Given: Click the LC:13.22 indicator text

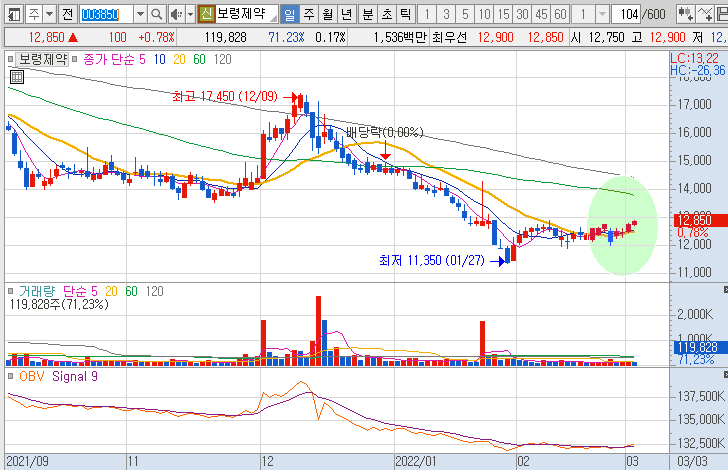Looking at the screenshot, I should point(695,58).
